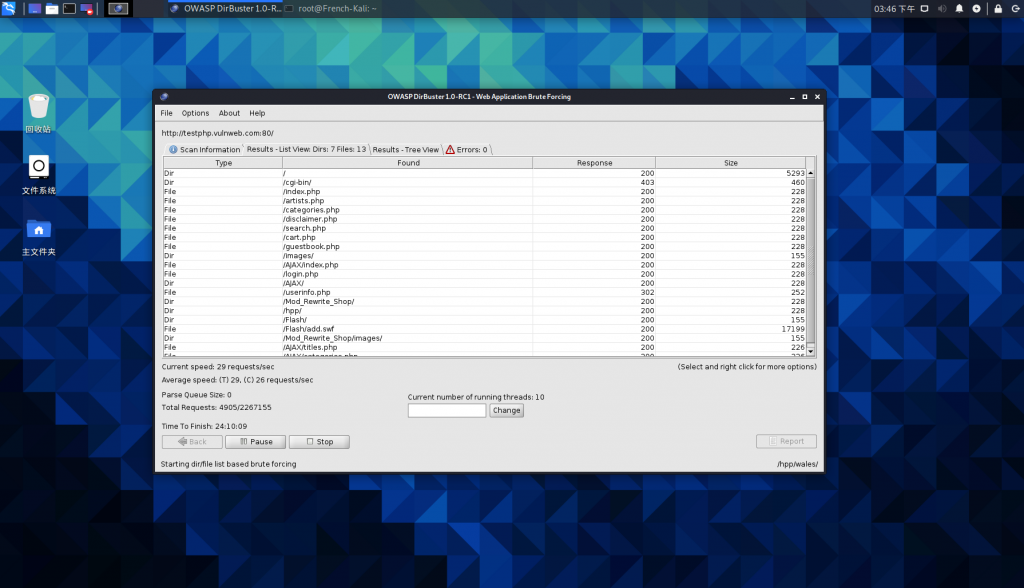
Task: Switch to Results - List View tab
Action: coord(306,149)
